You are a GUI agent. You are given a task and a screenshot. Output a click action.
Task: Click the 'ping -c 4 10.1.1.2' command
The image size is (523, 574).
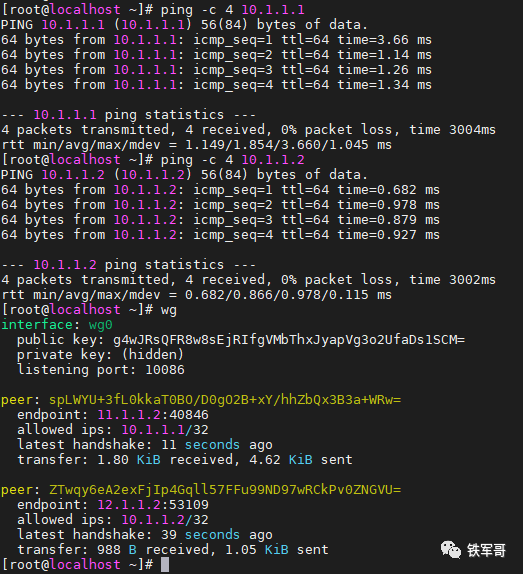click(233, 160)
